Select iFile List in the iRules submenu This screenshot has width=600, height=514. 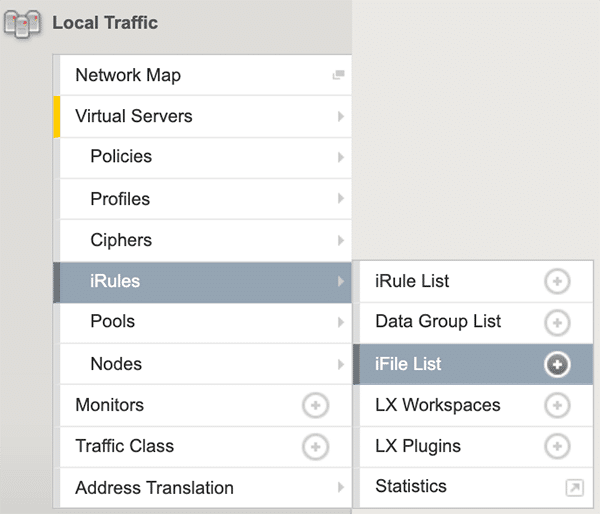coord(408,364)
